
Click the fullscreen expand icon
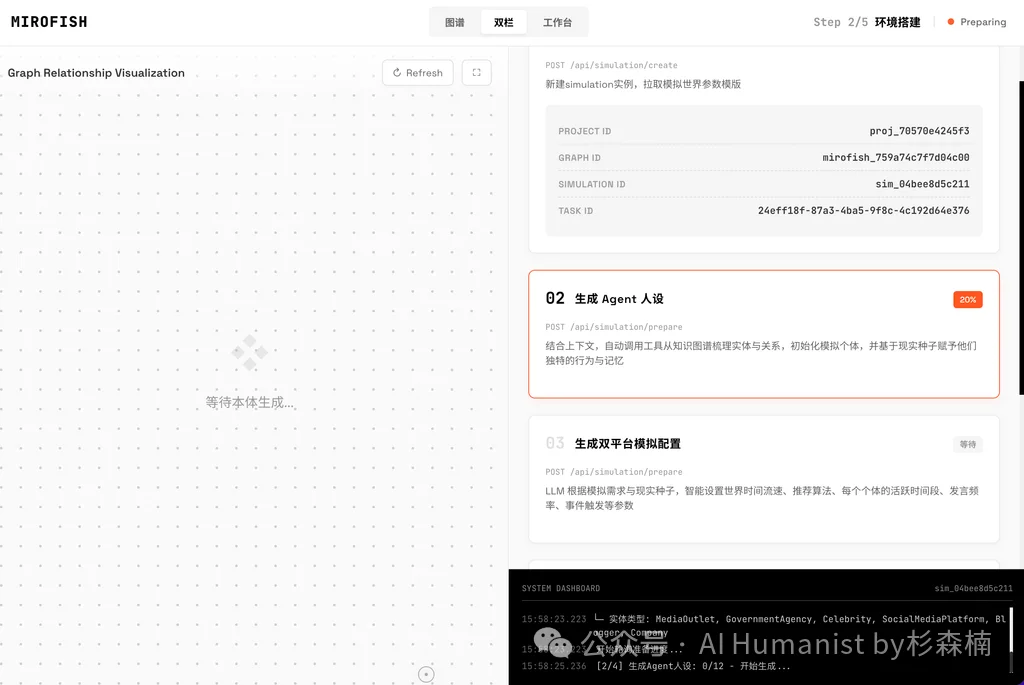(x=476, y=73)
